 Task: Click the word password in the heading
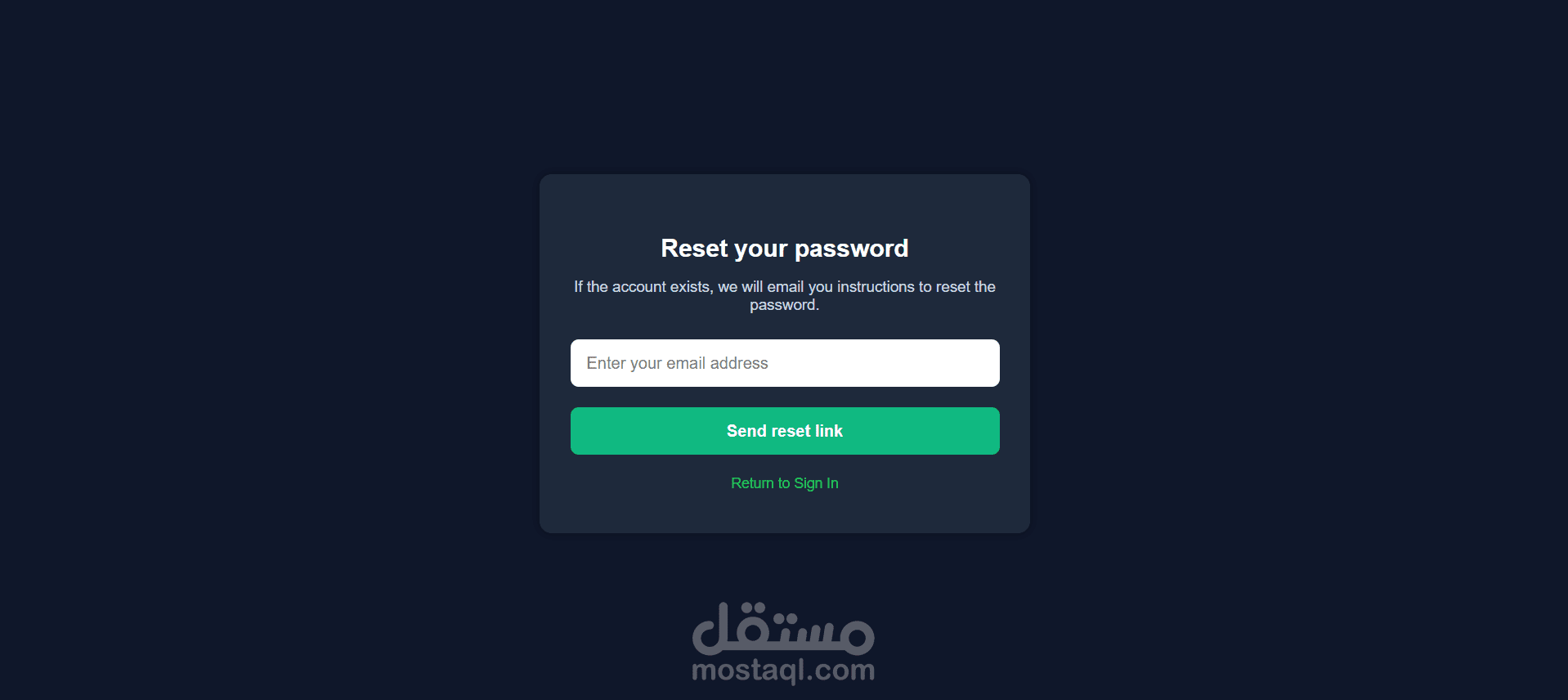(x=851, y=249)
